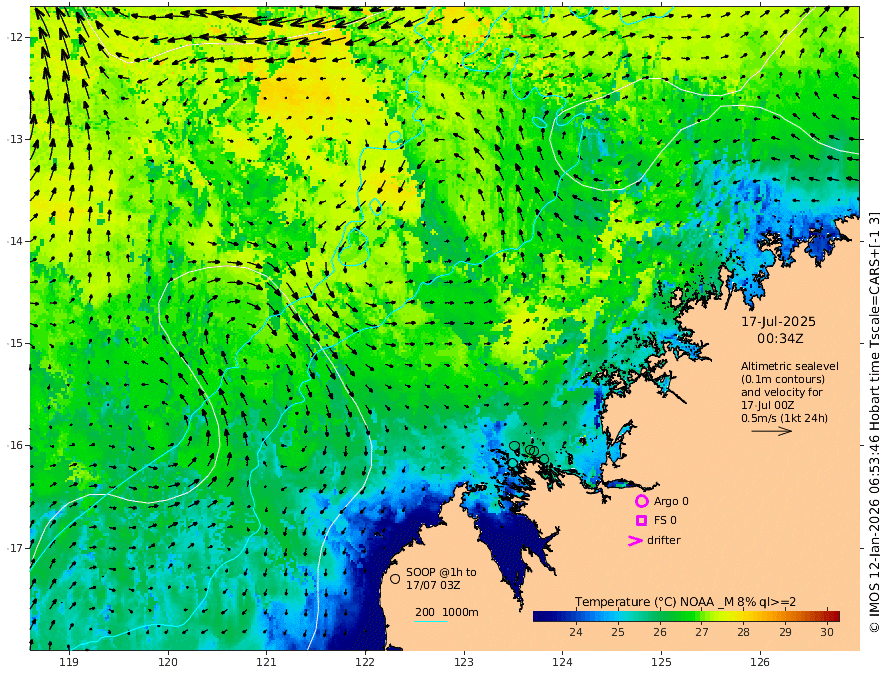This screenshot has height=680, width=880.
Task: Click the 0.5m/s velocity scale arrow
Action: pos(772,431)
